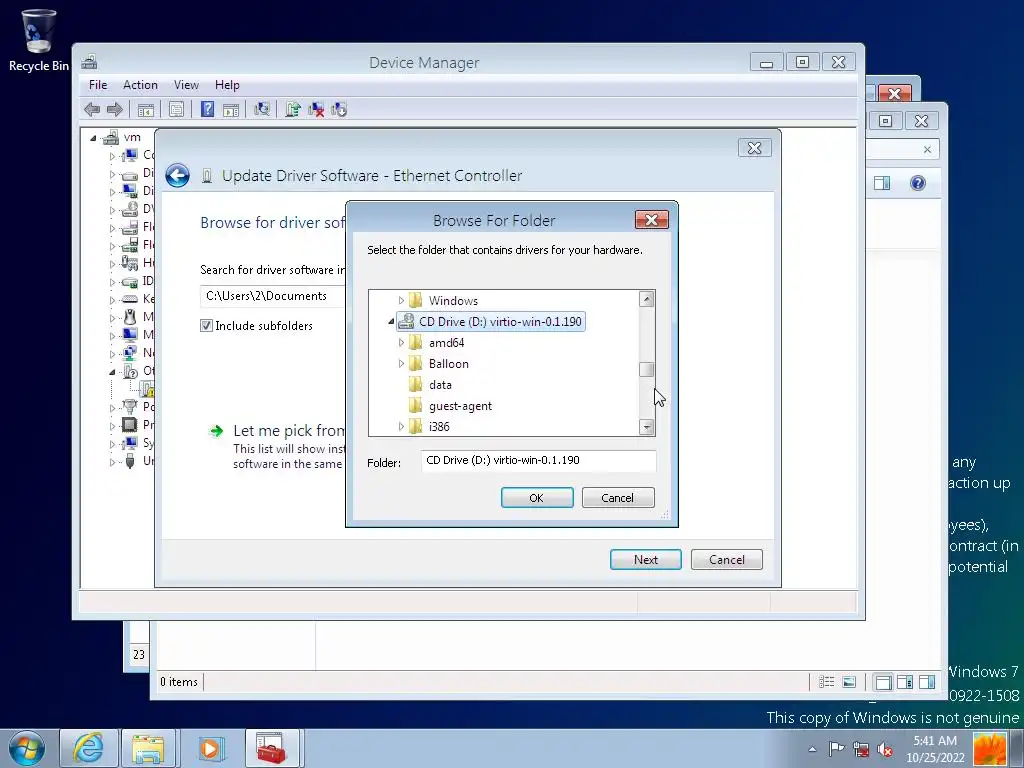Image resolution: width=1024 pixels, height=768 pixels.
Task: Close the Browse For Folder dialog with red X
Action: click(x=651, y=220)
